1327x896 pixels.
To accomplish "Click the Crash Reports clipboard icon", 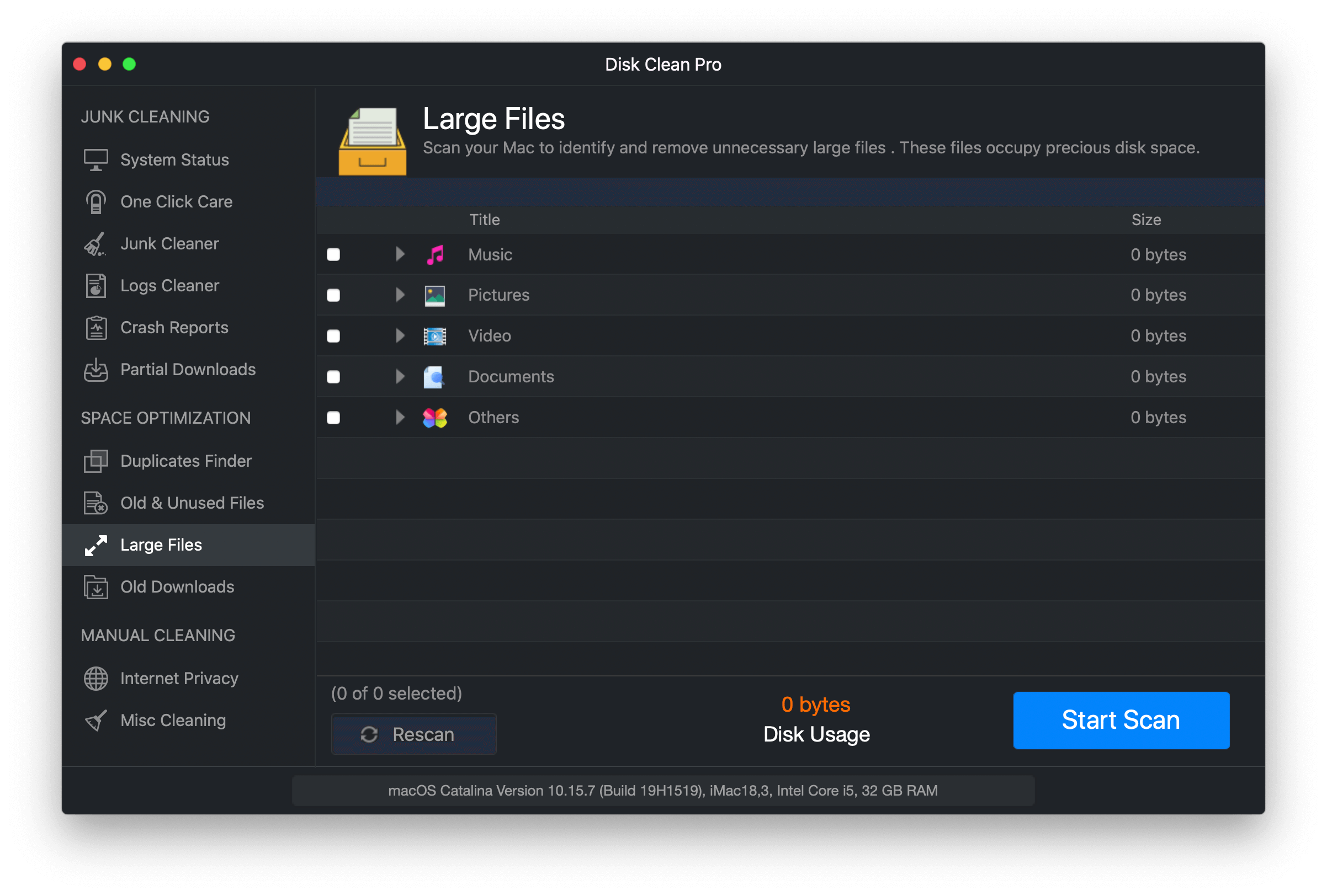I will (95, 328).
